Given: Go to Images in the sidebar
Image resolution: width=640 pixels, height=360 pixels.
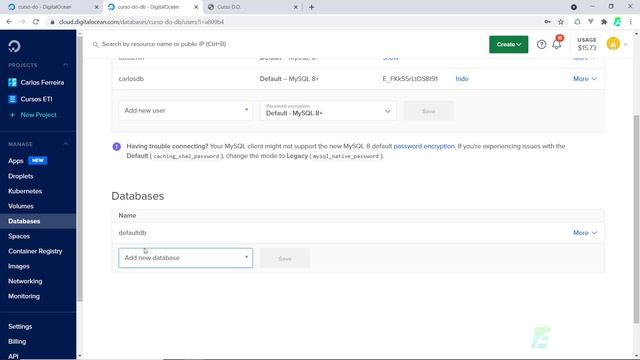Looking at the screenshot, I should (19, 266).
